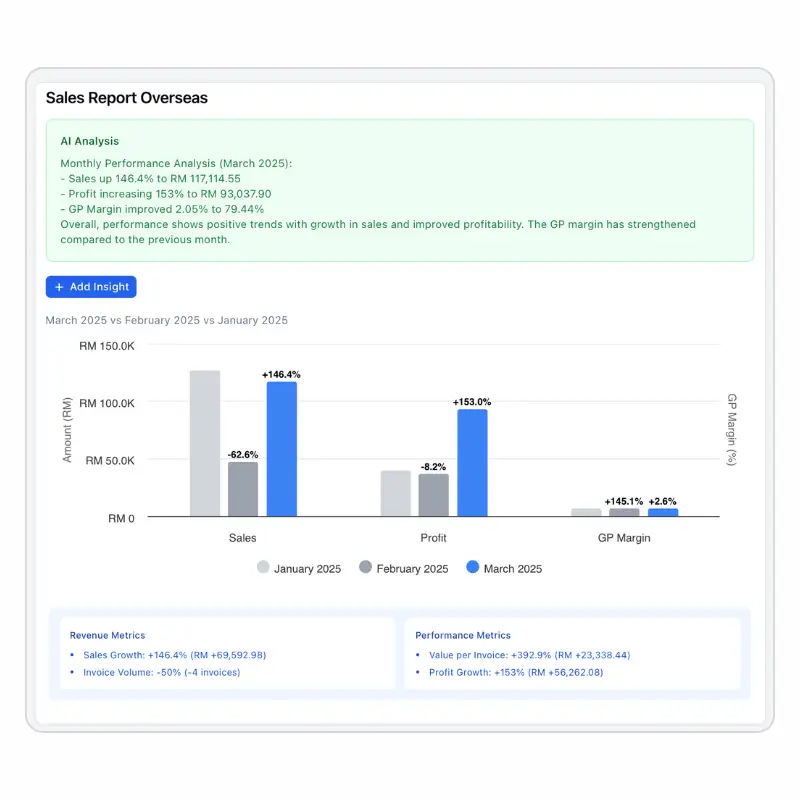Click the Add Insight button

coord(91,287)
